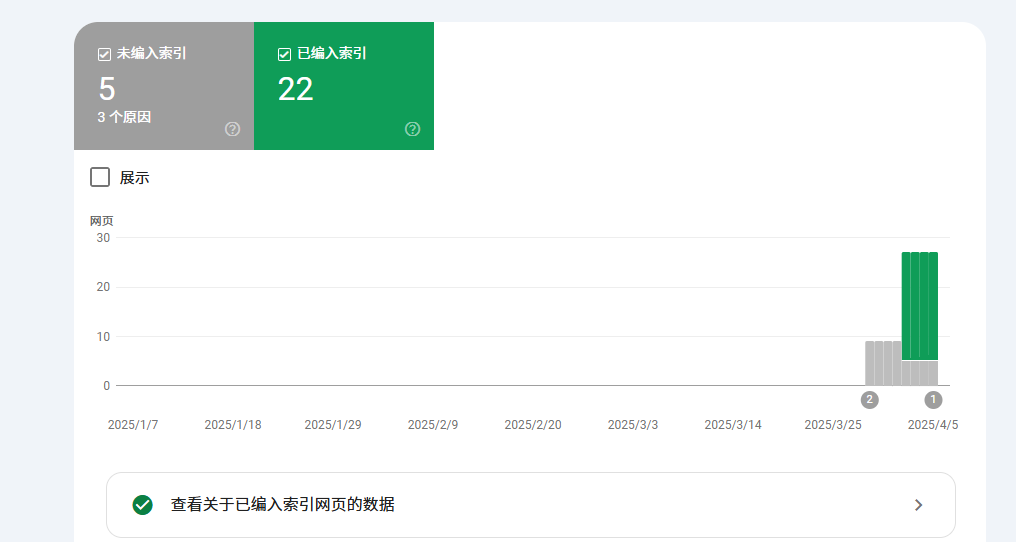Toggle the 未编入索引 checkbox
The height and width of the screenshot is (542, 1016).
pyautogui.click(x=104, y=54)
